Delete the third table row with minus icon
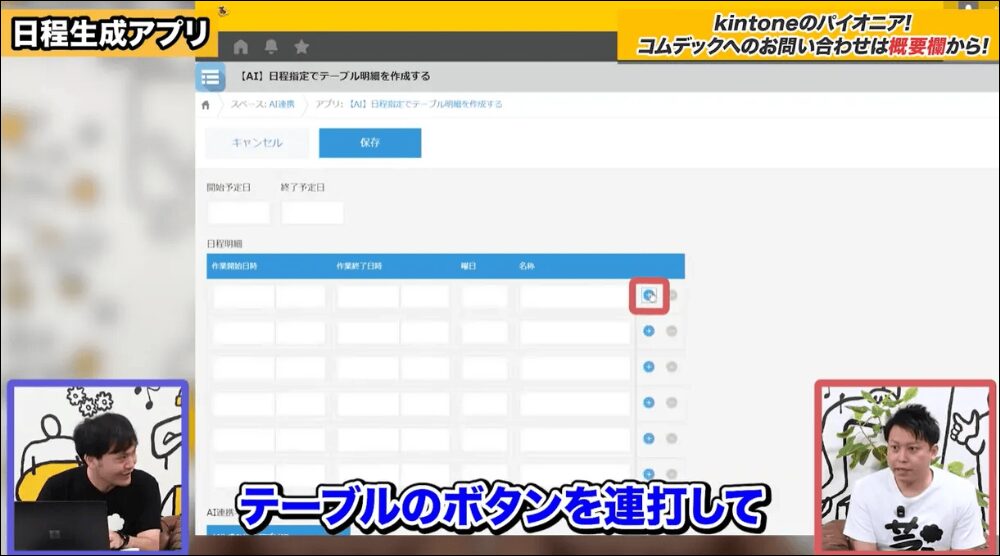The width and height of the screenshot is (1000, 556). coord(672,367)
